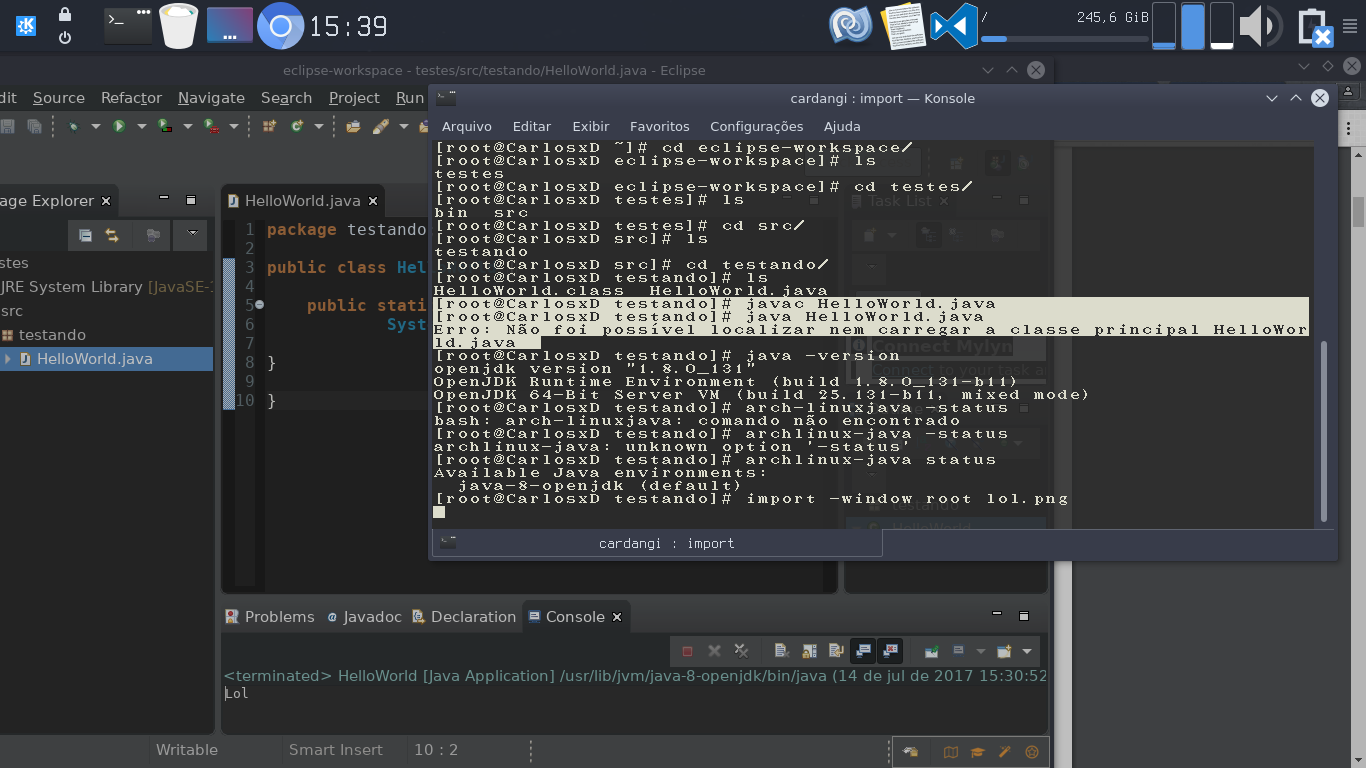Image resolution: width=1366 pixels, height=768 pixels.
Task: Select the 'cardangi : import' Konsole tab
Action: (658, 543)
